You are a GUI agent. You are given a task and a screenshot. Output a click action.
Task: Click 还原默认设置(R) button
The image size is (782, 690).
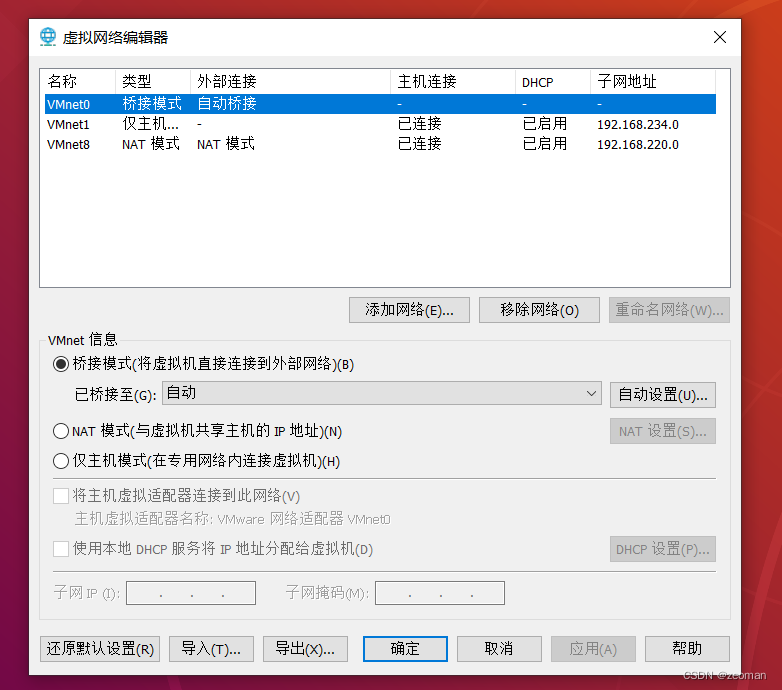tap(100, 649)
